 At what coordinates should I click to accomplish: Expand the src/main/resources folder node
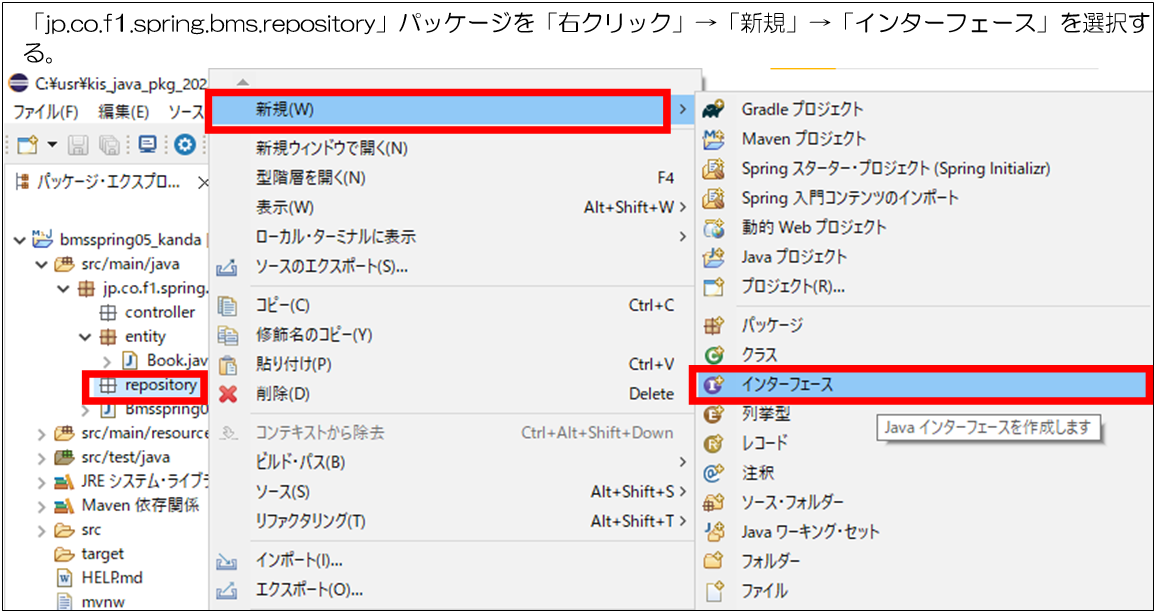pos(41,434)
